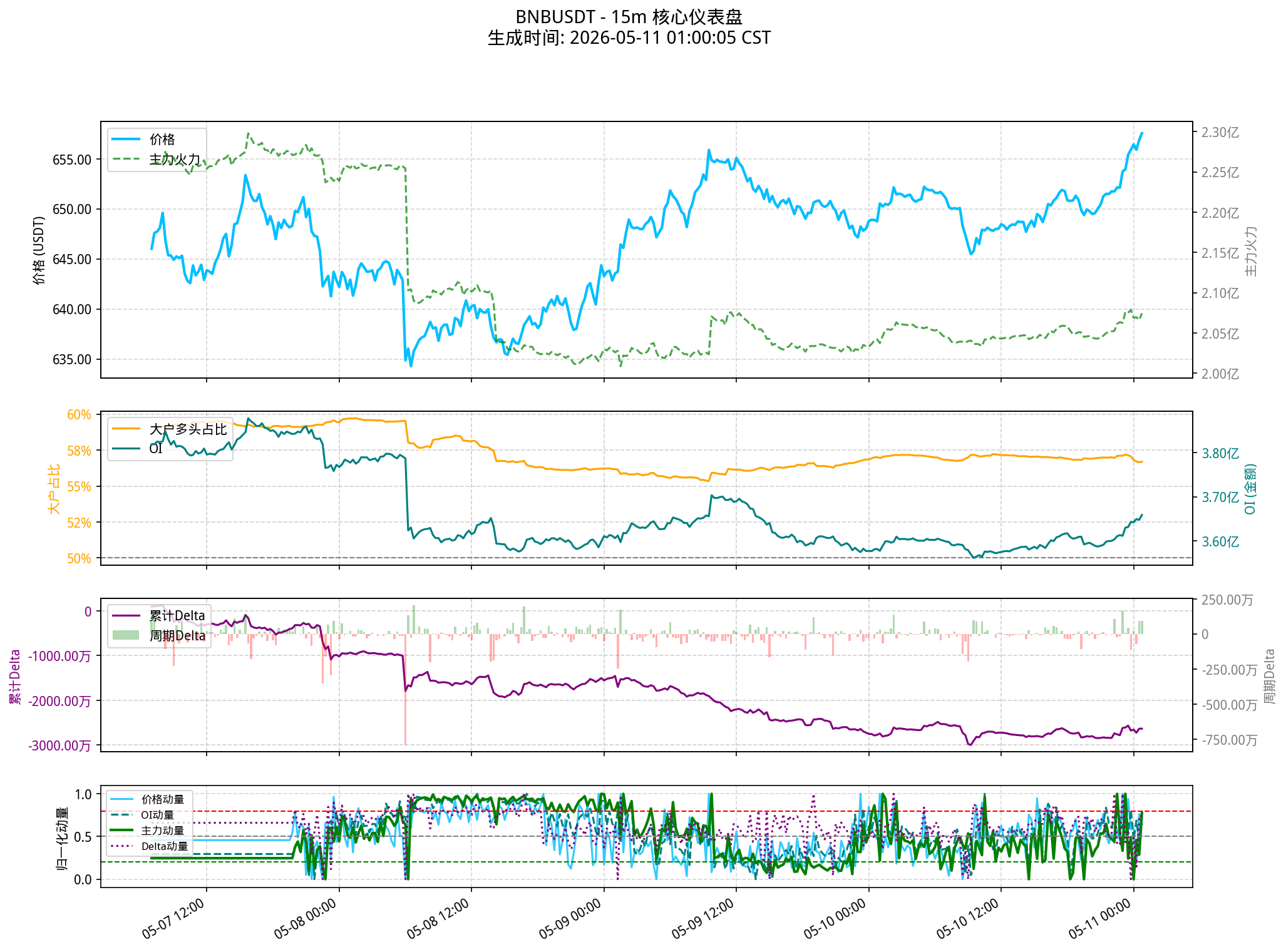Click the "05-08 12:00" time axis label
The height and width of the screenshot is (952, 1286).
point(438,918)
